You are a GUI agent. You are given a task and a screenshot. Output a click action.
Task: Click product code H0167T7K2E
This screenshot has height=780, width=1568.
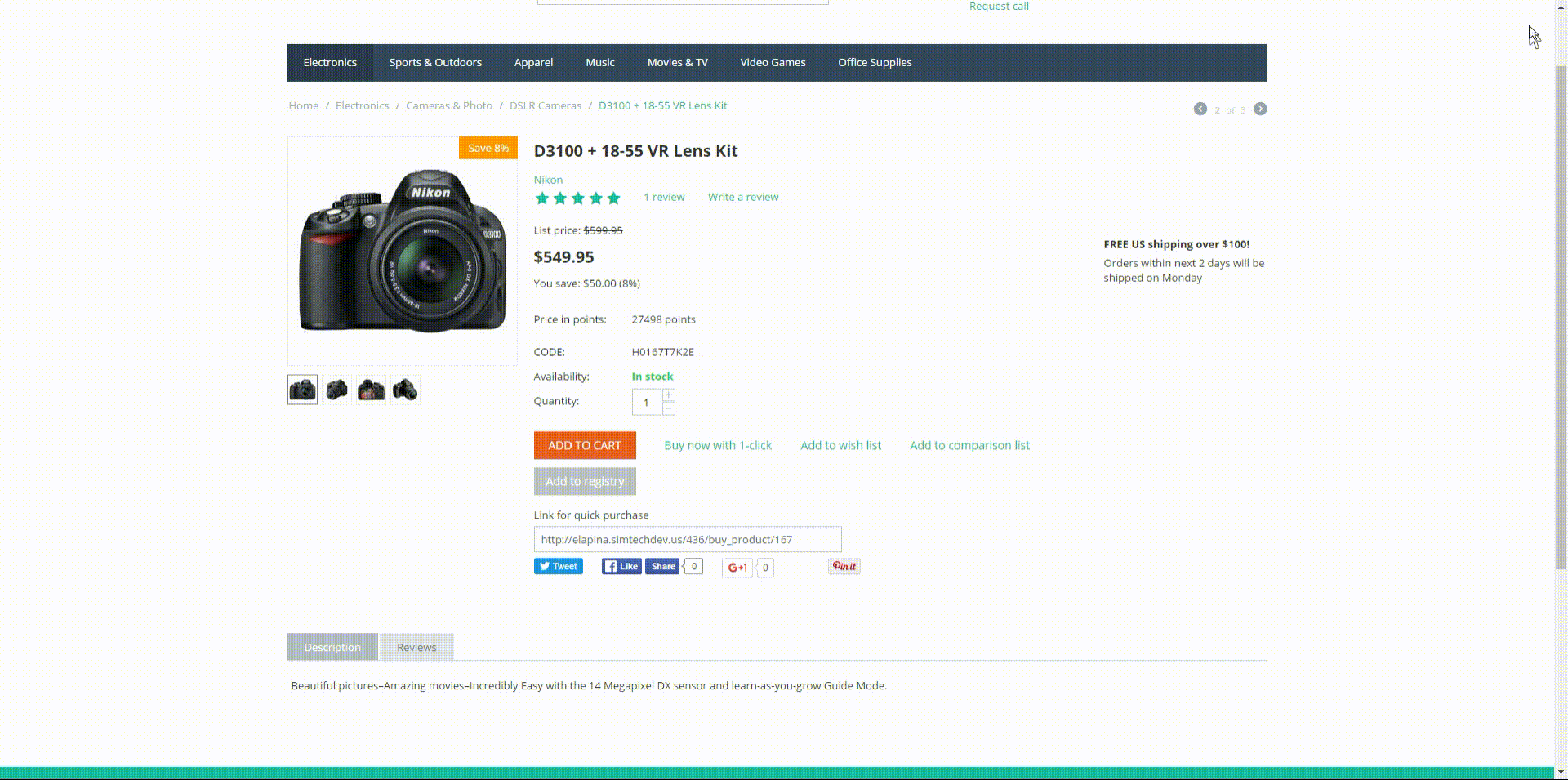pos(663,352)
